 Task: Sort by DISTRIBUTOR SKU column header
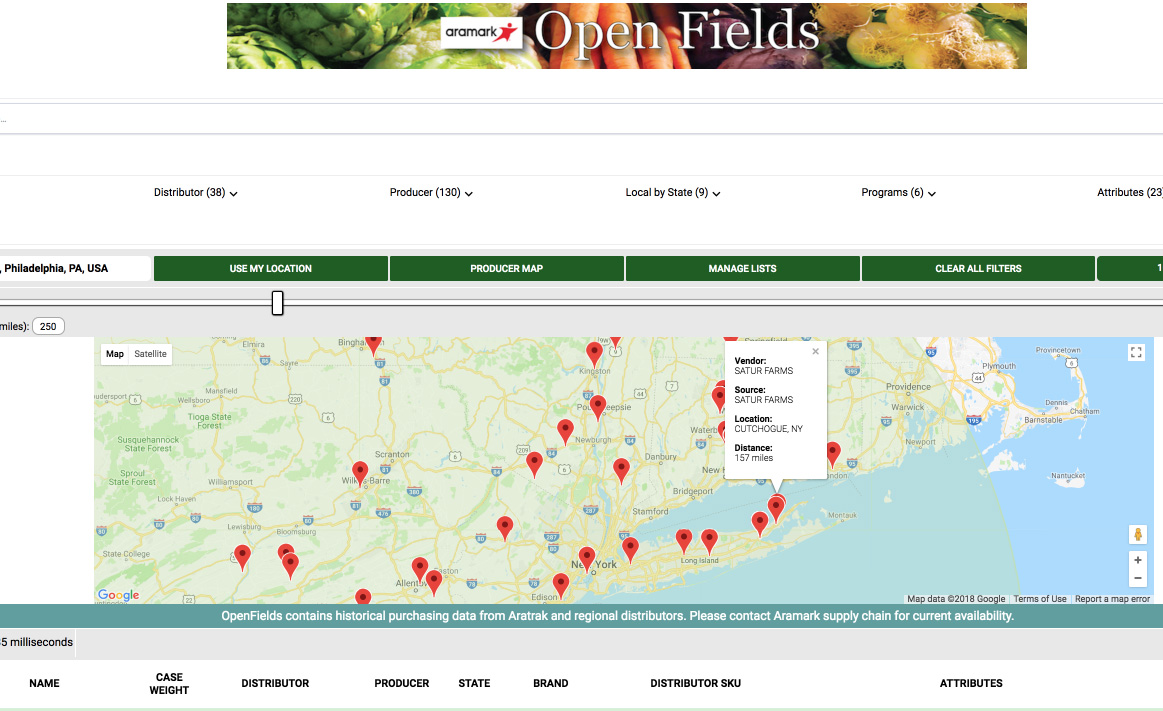point(696,684)
